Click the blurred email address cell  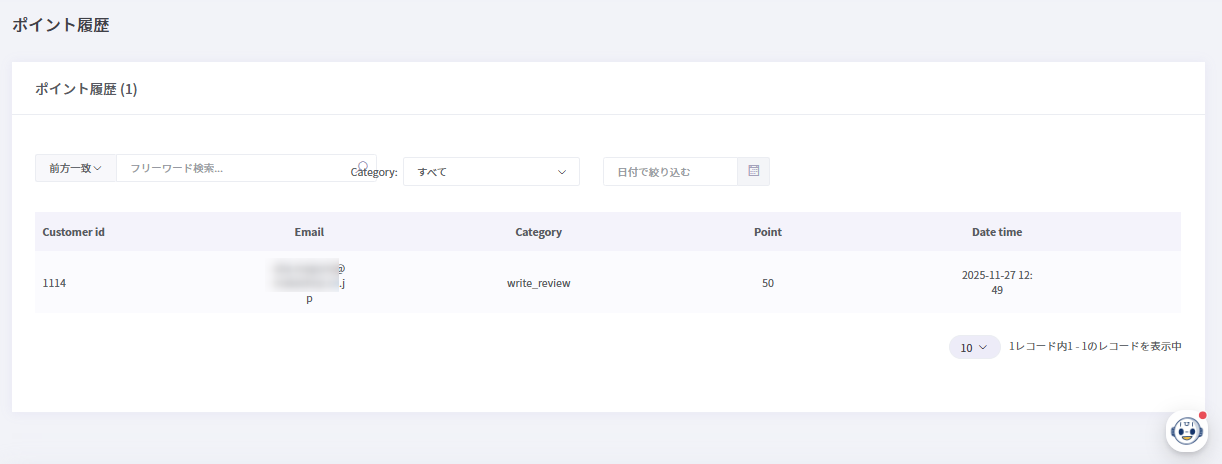(309, 283)
